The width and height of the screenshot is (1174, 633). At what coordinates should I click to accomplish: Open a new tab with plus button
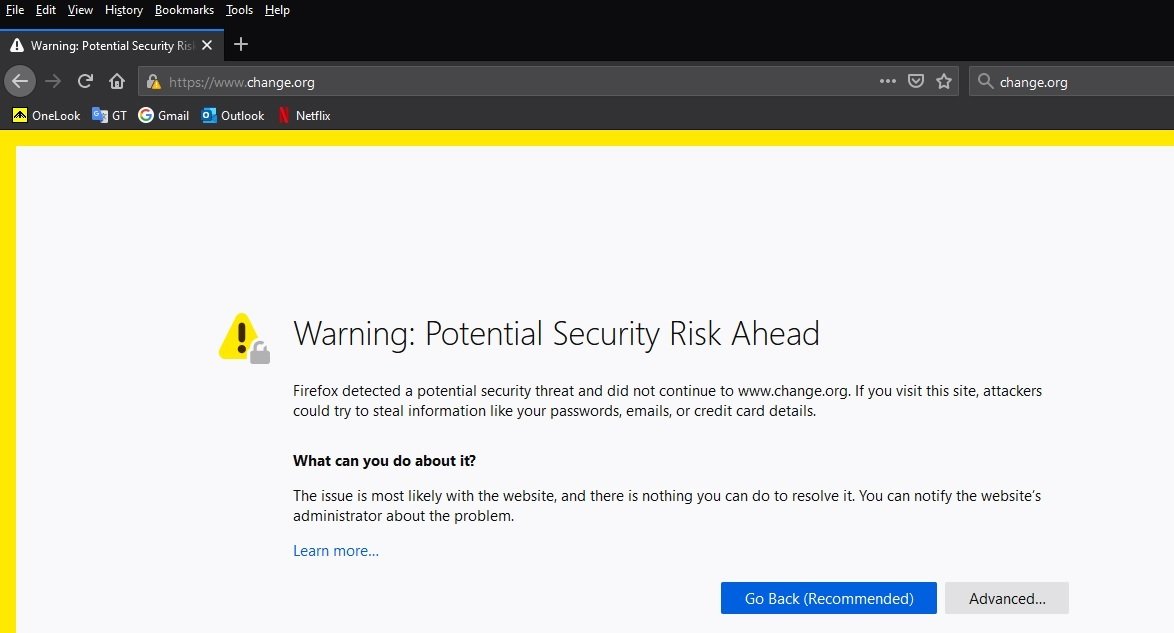tap(240, 44)
